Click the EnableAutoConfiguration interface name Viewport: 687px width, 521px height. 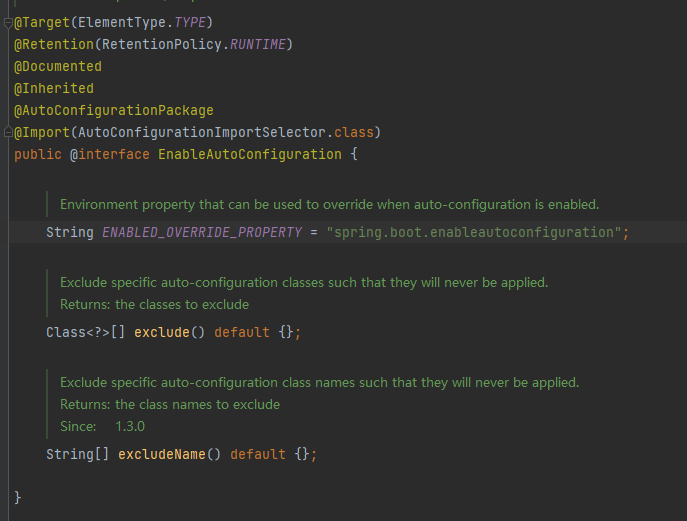pyautogui.click(x=250, y=154)
